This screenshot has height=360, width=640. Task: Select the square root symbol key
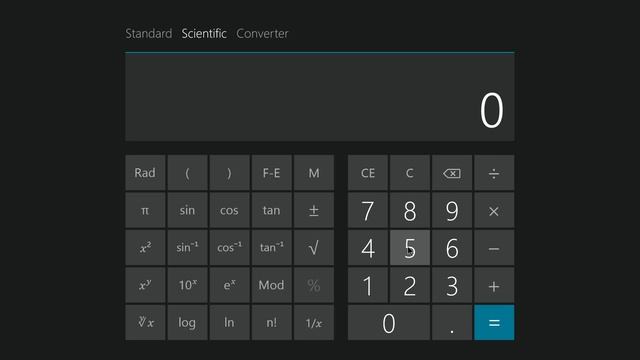click(313, 248)
